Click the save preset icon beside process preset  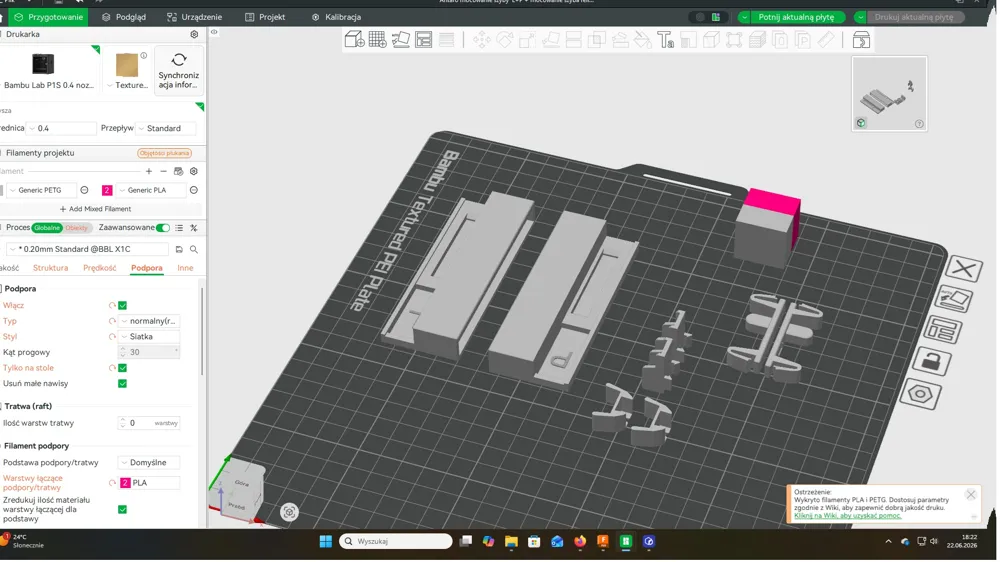(x=179, y=249)
